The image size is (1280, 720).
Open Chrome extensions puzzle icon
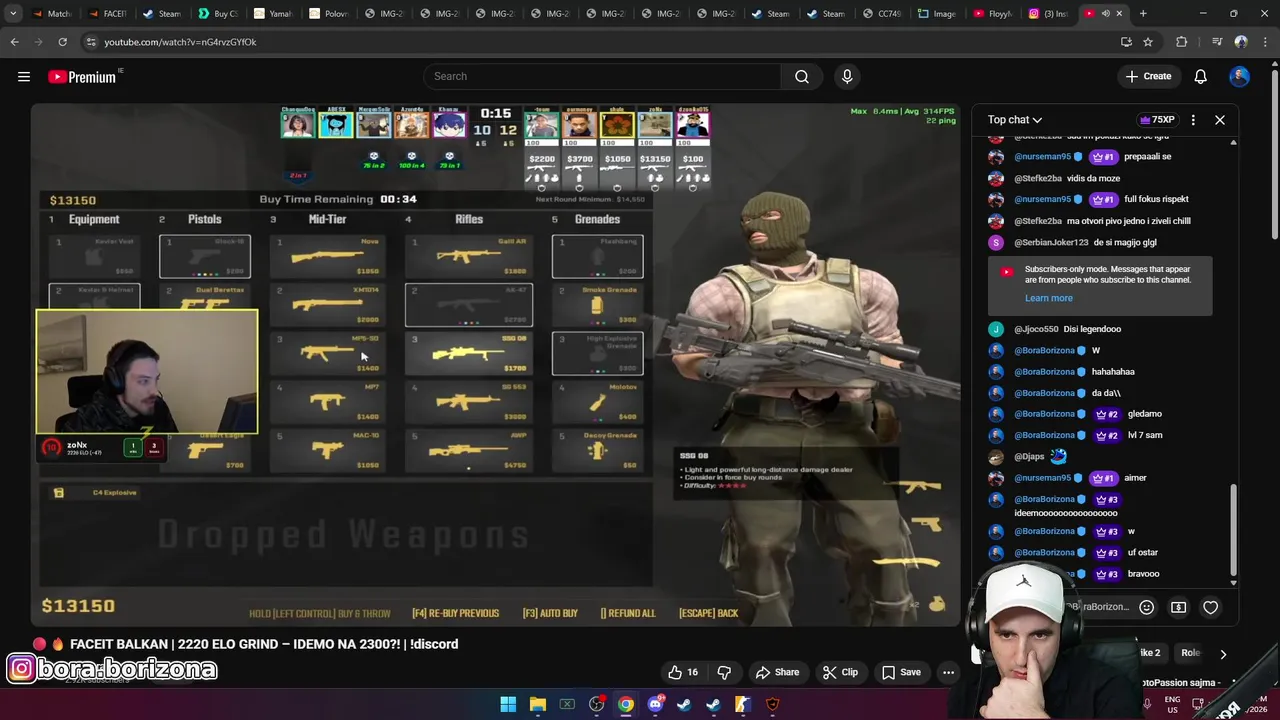click(1182, 42)
